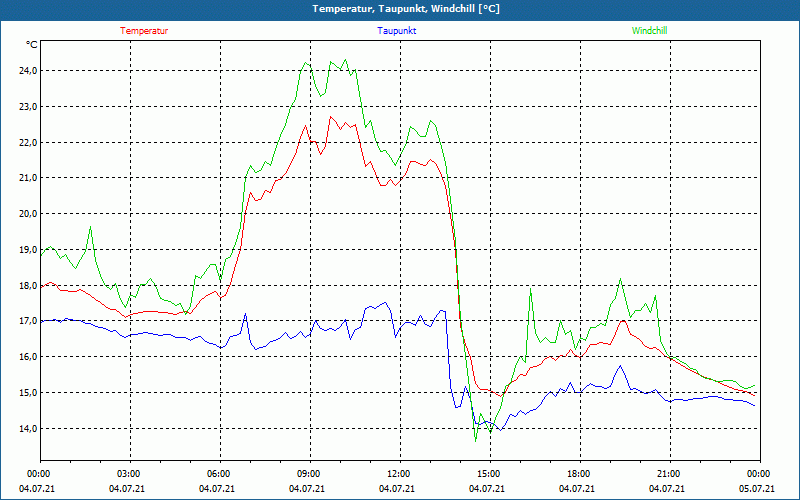Click the 04.07.21 date under 21:00
The height and width of the screenshot is (500, 800).
point(667,489)
